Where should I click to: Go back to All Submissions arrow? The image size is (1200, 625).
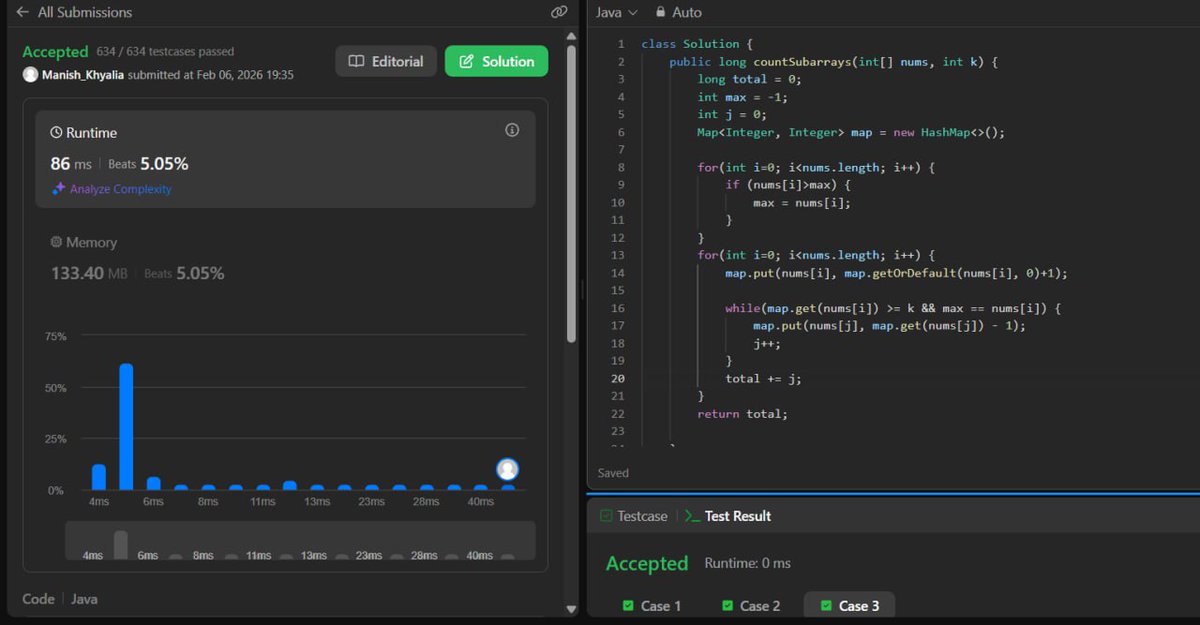point(22,12)
